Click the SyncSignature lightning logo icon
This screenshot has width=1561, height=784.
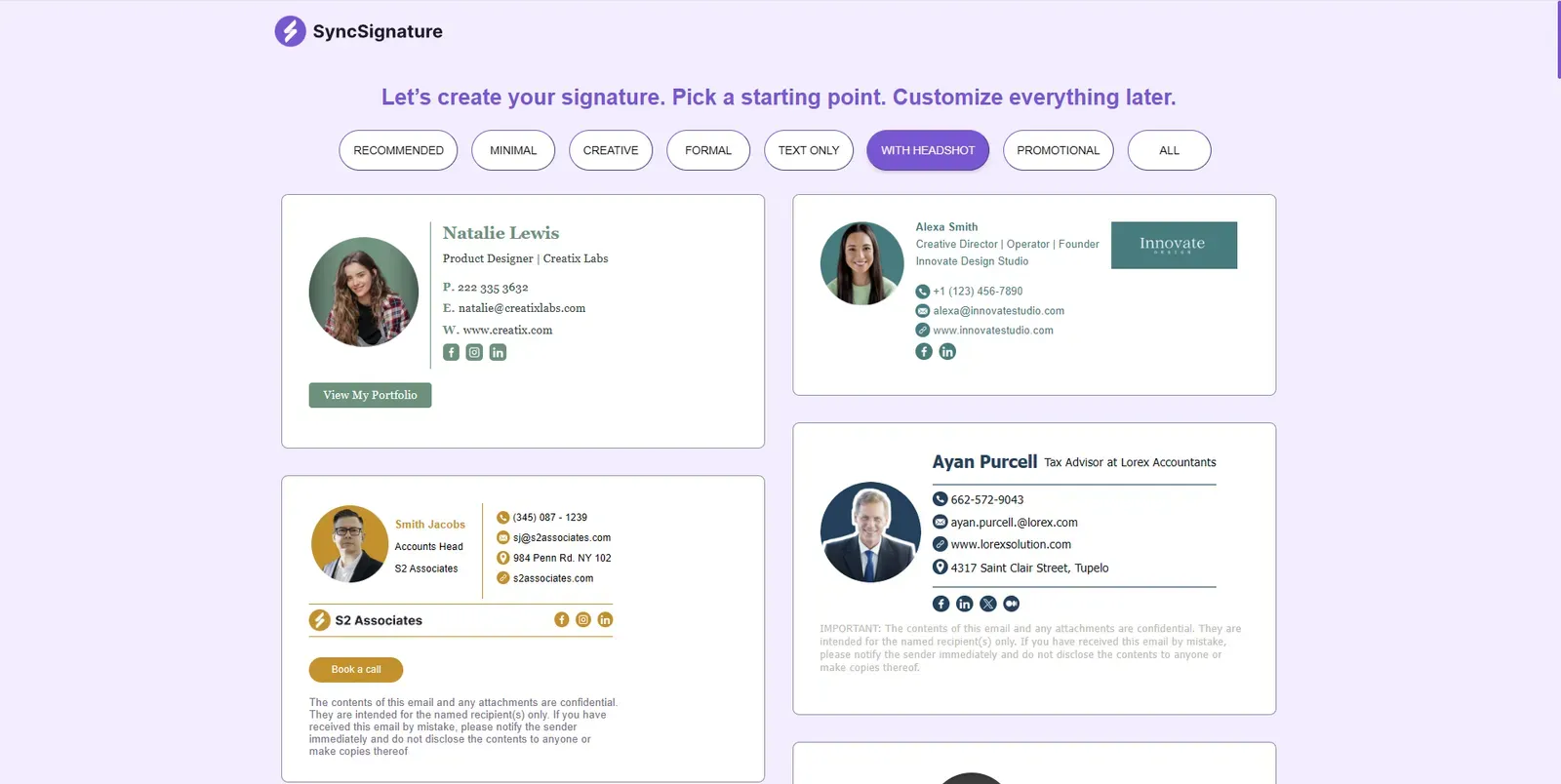[290, 31]
